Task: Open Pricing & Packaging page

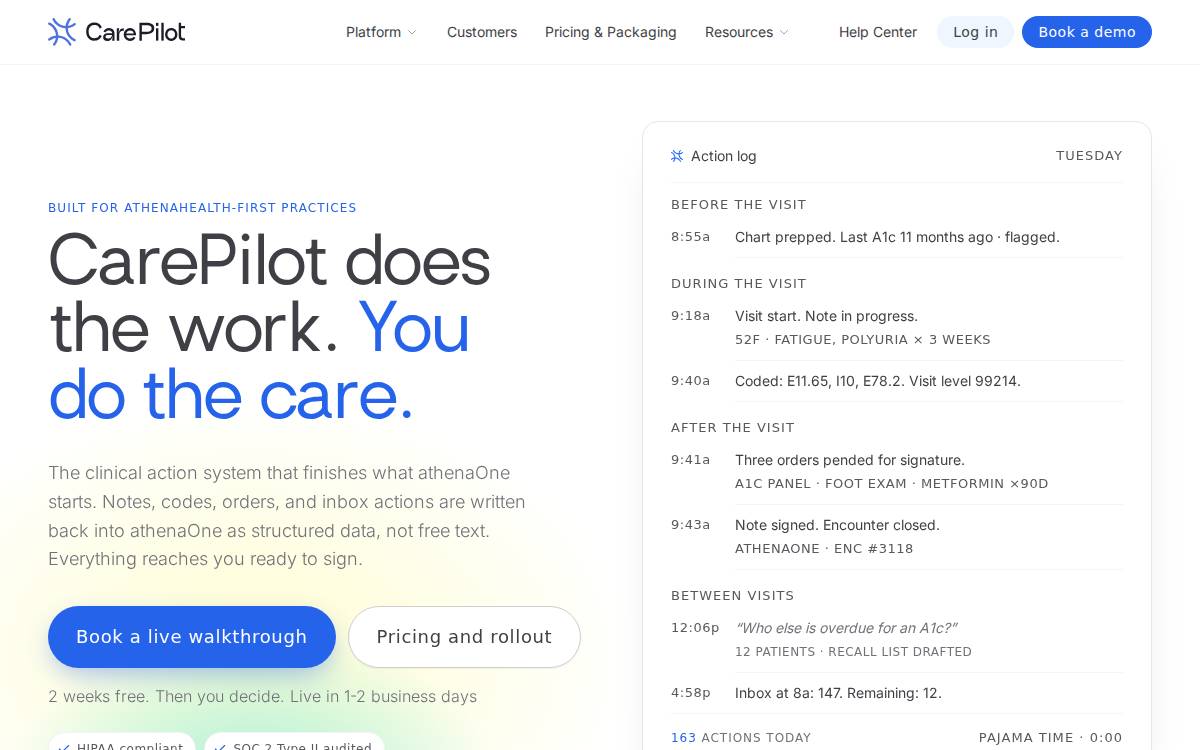Action: coord(611,32)
